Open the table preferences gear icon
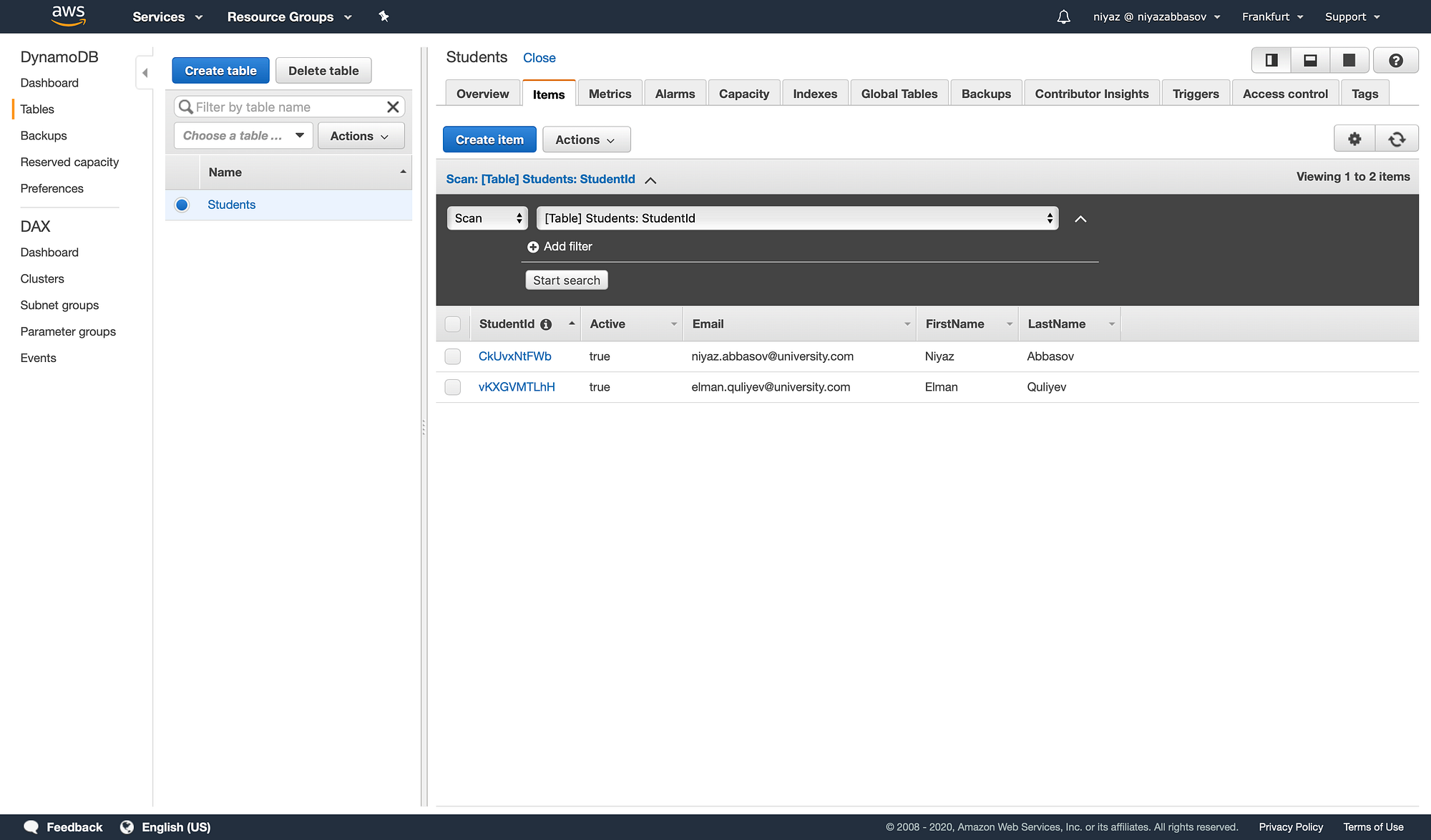Image resolution: width=1431 pixels, height=840 pixels. [1354, 138]
